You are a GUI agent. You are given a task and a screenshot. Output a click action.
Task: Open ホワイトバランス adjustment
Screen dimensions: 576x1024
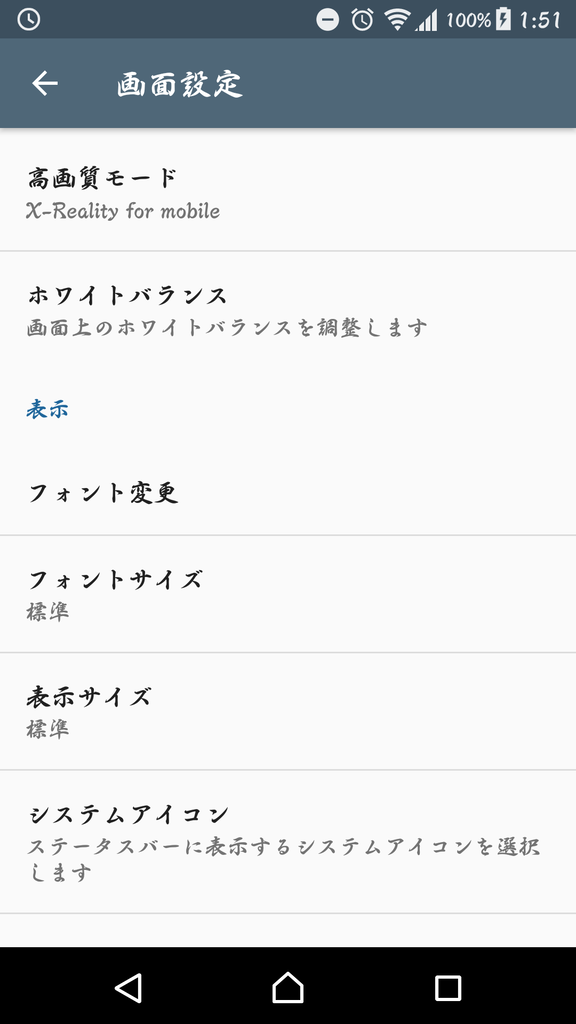point(288,310)
